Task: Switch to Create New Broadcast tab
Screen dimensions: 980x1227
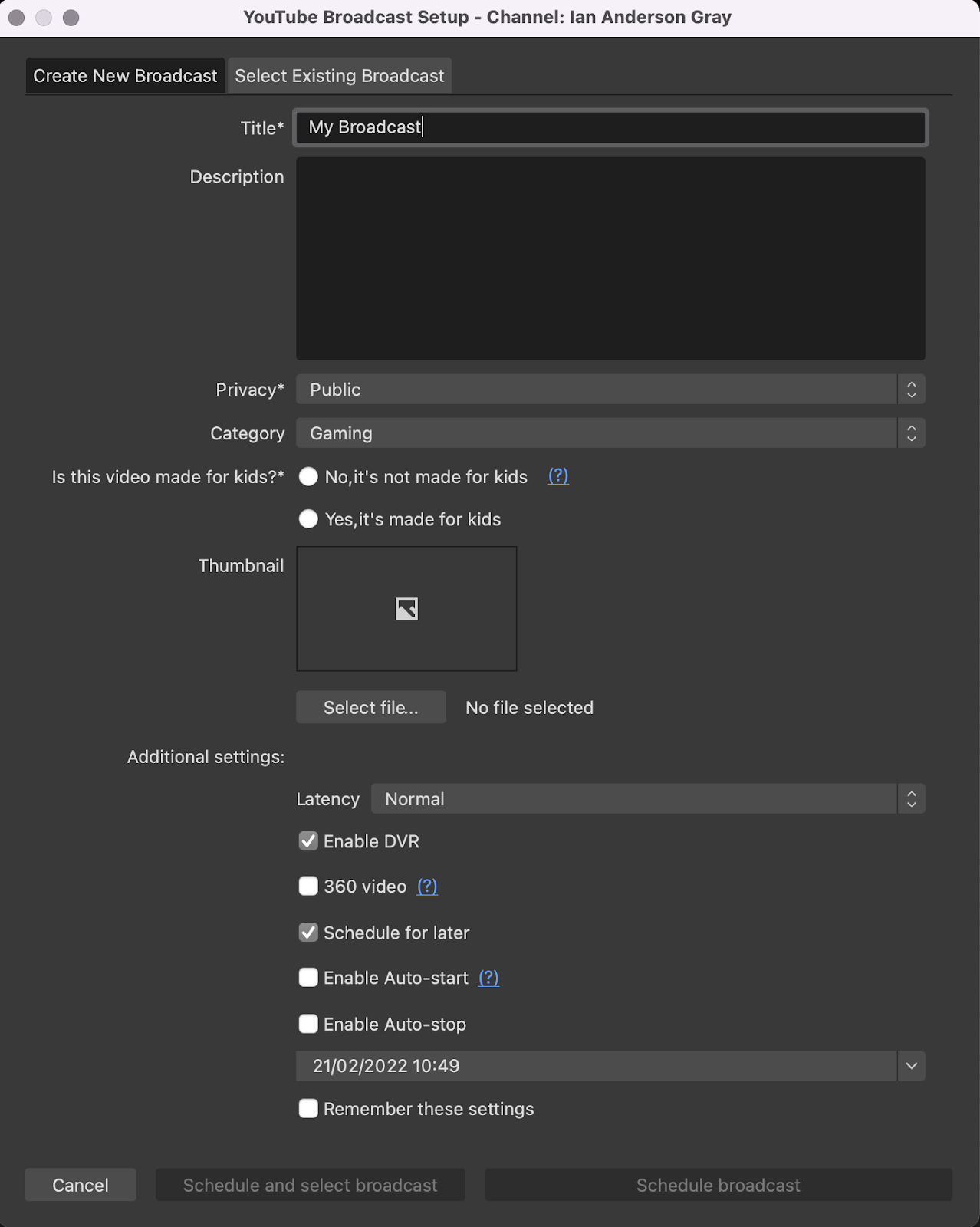Action: coord(125,76)
